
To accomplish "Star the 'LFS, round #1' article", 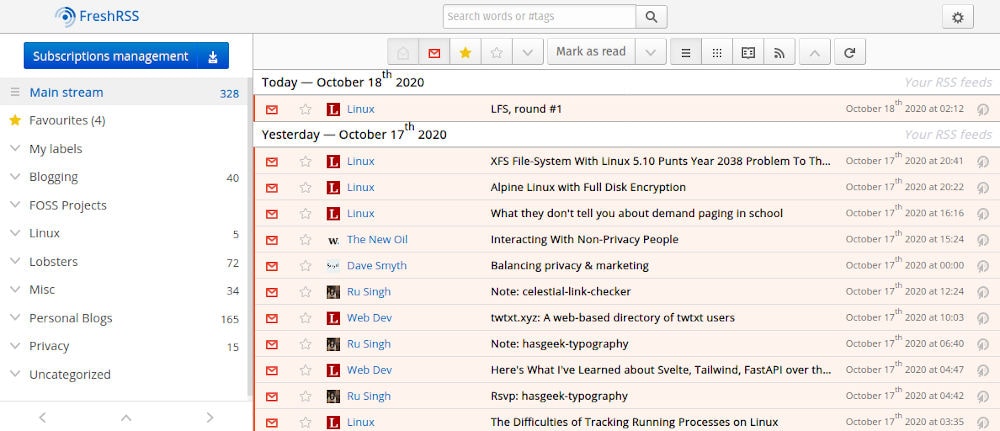I will tap(305, 109).
